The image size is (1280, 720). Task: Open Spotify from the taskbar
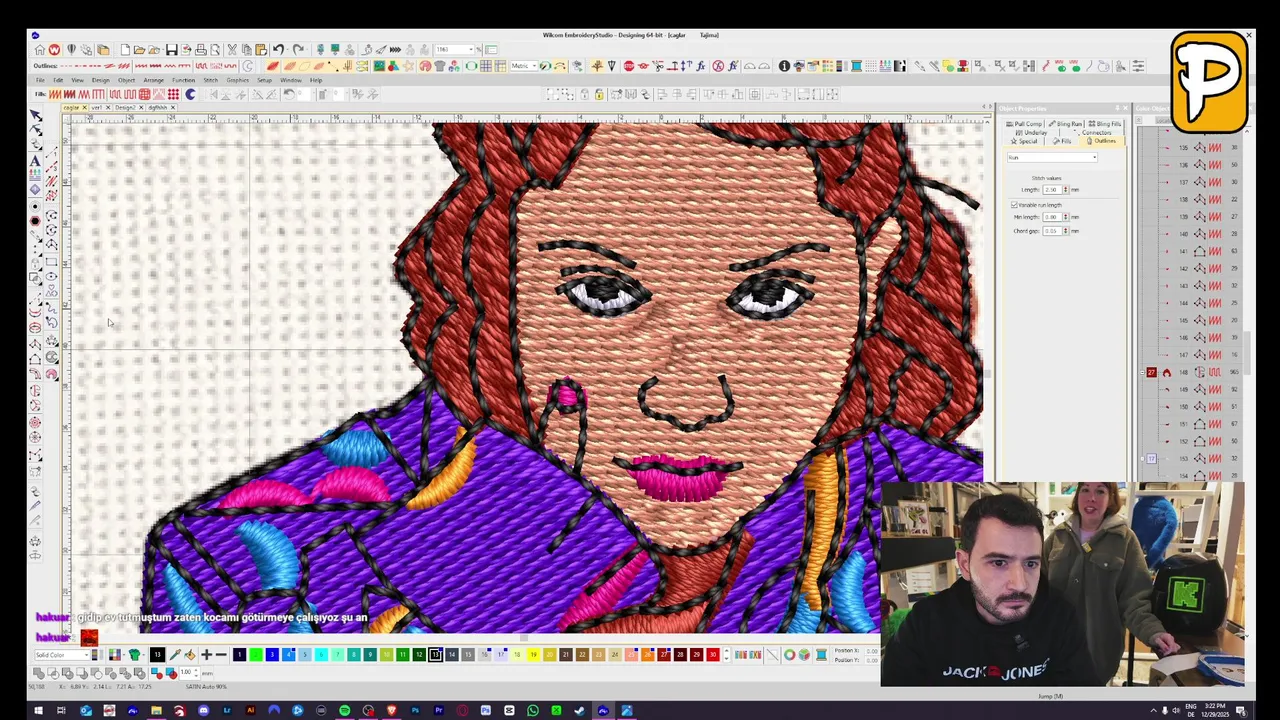pos(345,711)
